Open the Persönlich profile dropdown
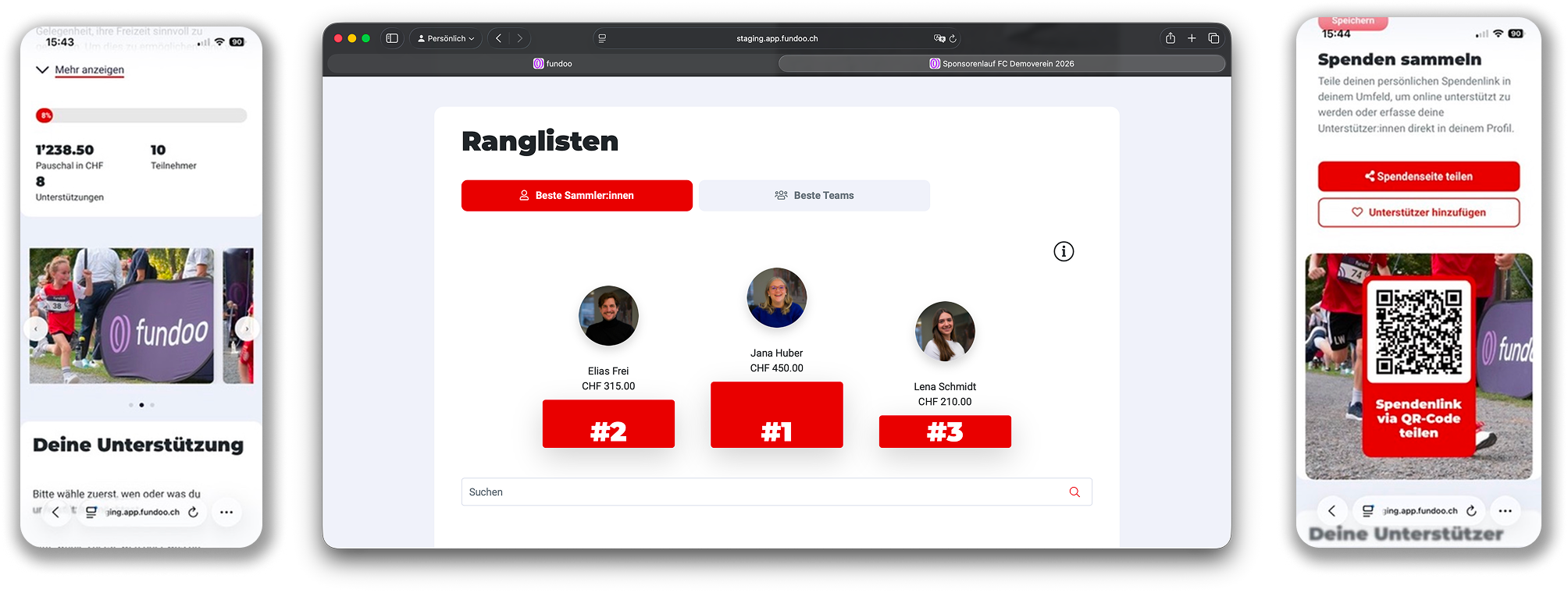 [x=446, y=38]
